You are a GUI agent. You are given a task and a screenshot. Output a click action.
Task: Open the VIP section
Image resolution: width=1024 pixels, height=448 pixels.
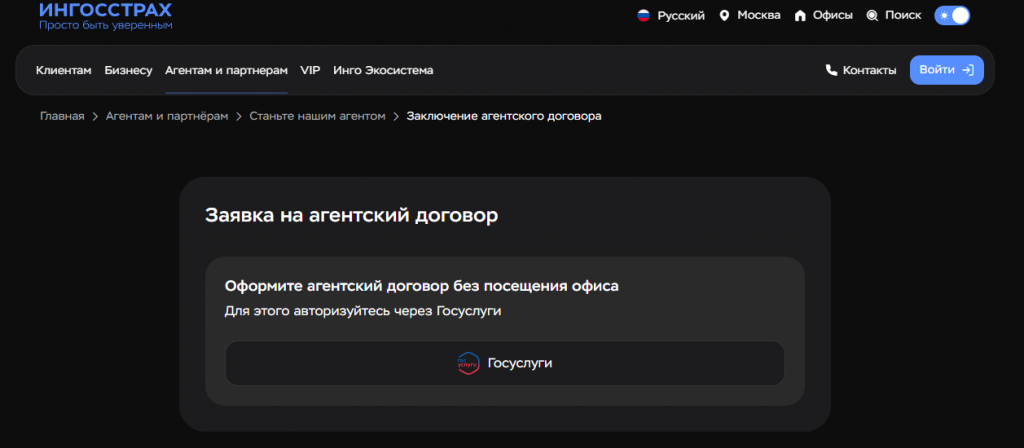(x=310, y=70)
